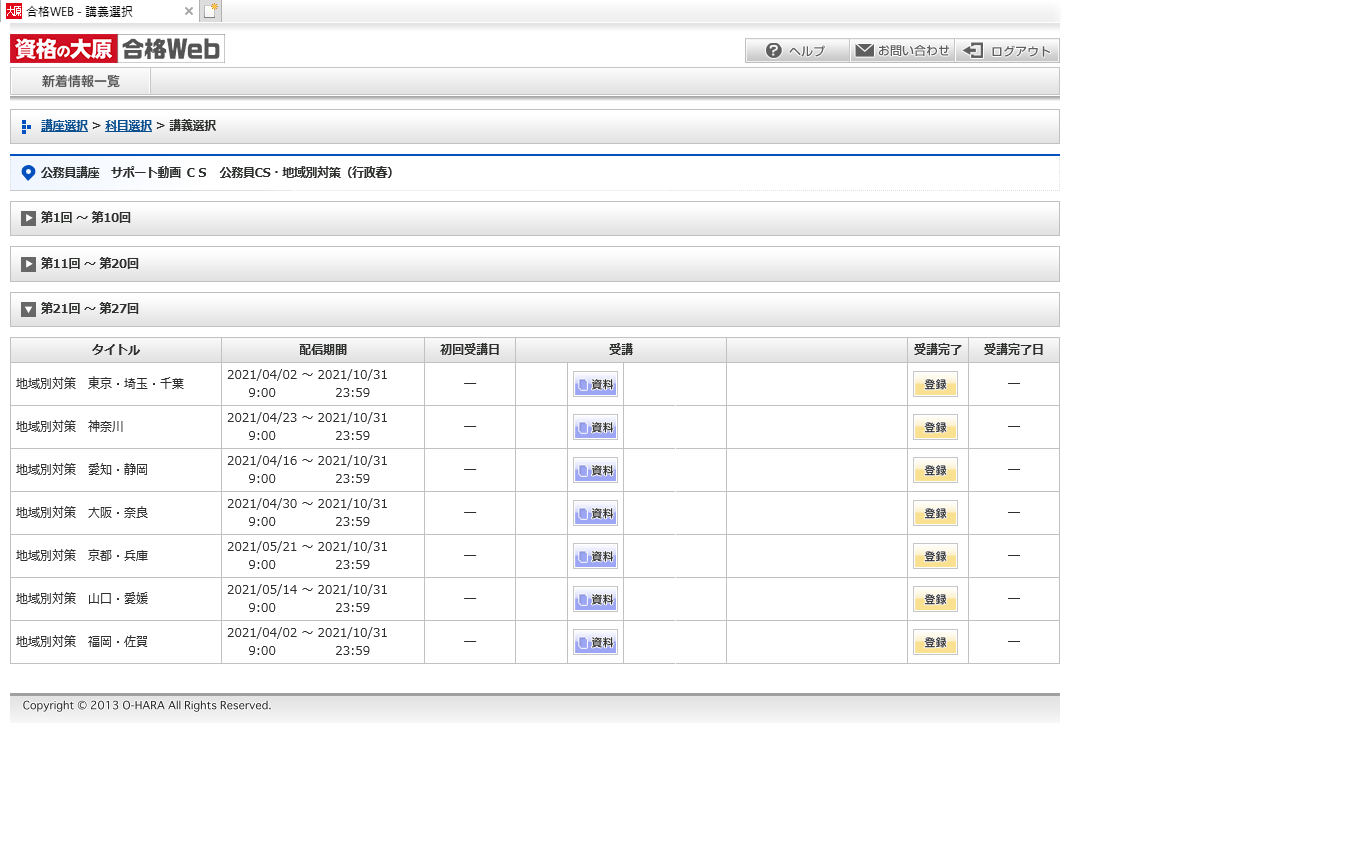This screenshot has height=844, width=1366.
Task: Open 資料 for 神奈川 row
Action: click(595, 427)
